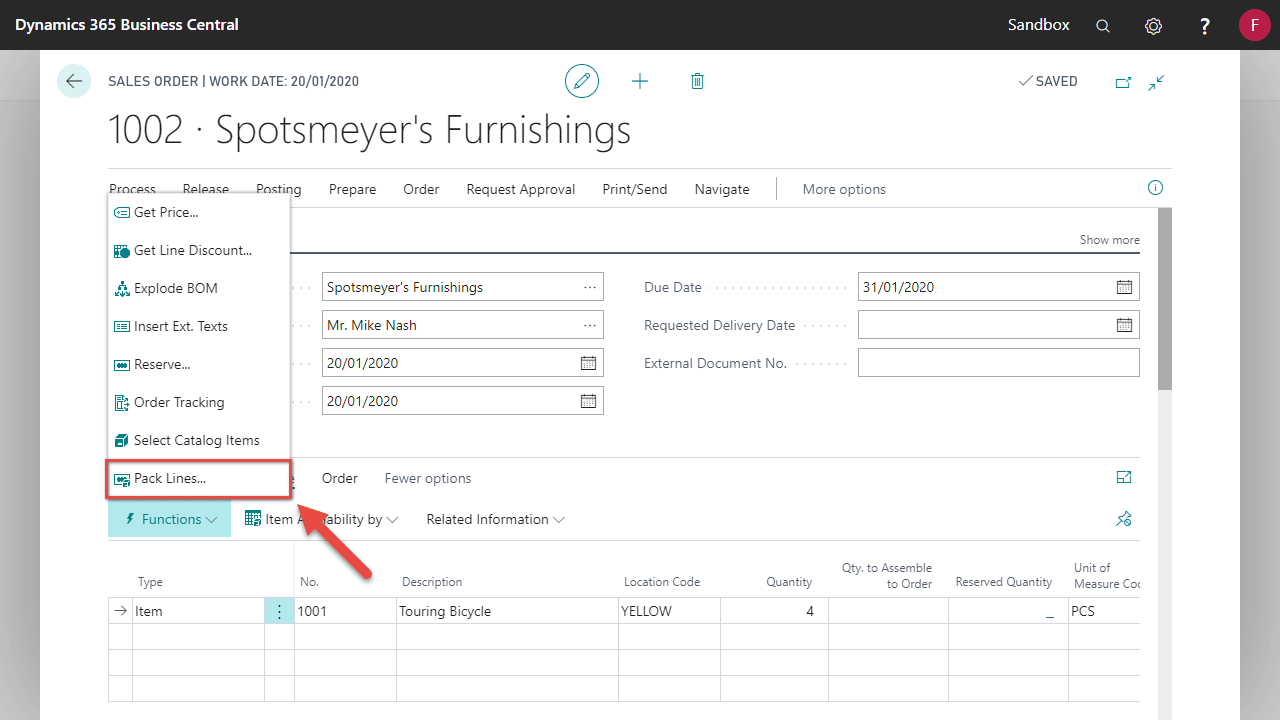Click YELLOW location code cell
The height and width of the screenshot is (720, 1280).
(669, 611)
